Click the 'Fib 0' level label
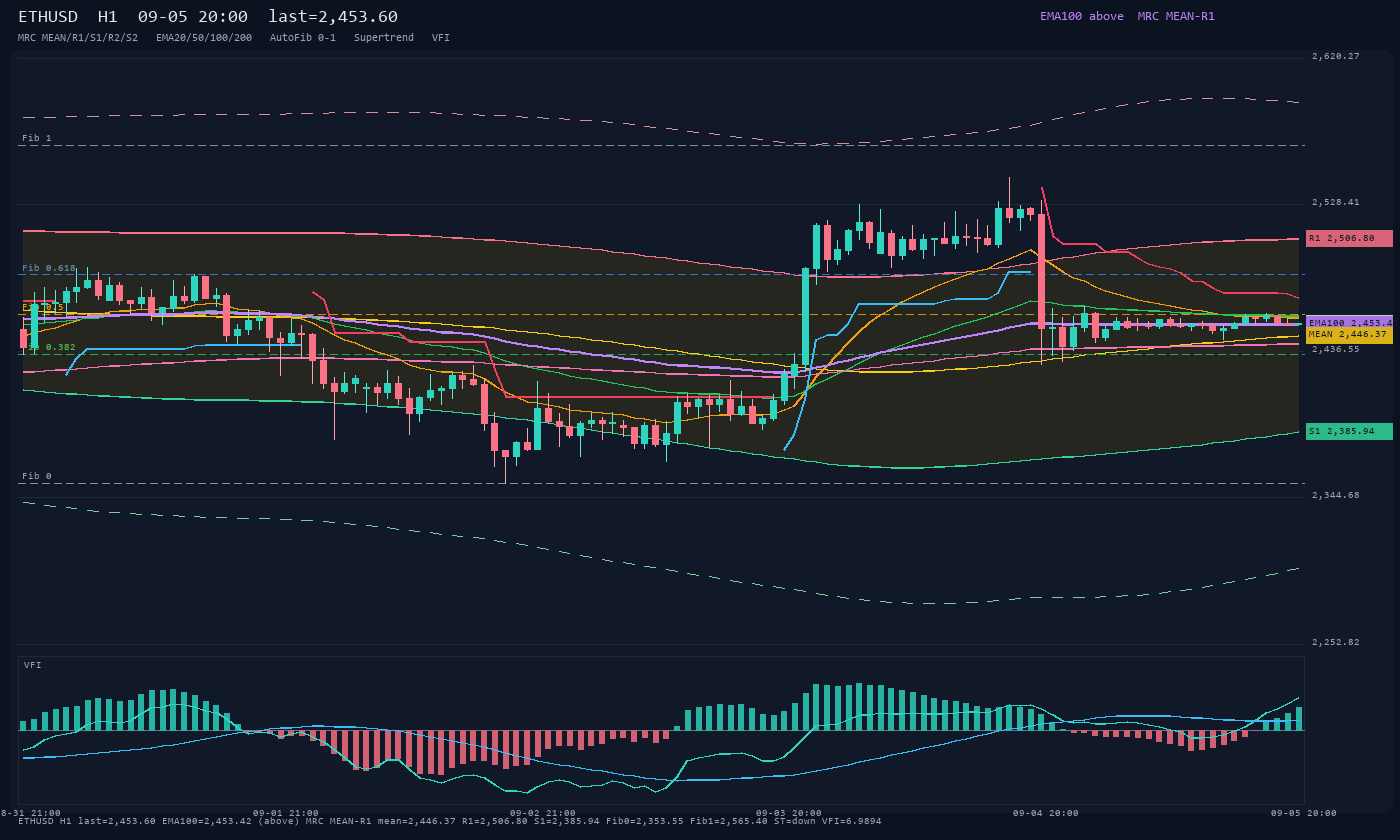 (x=37, y=476)
